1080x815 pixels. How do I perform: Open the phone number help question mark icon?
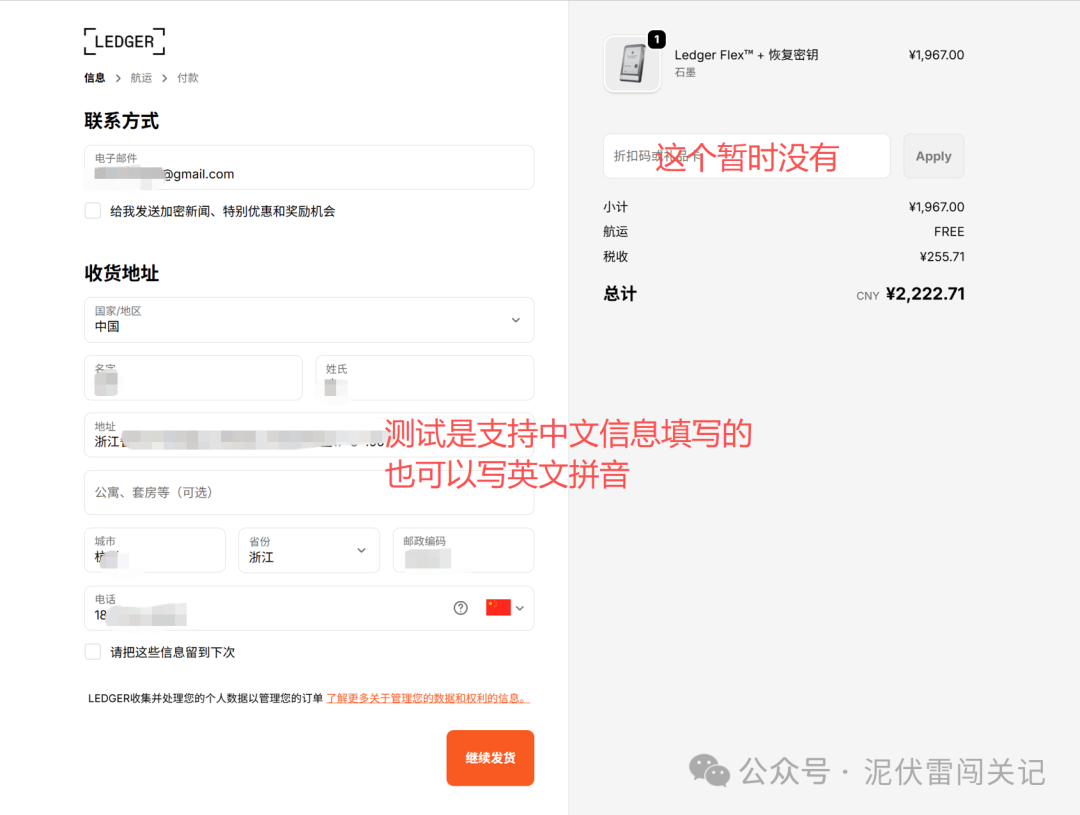pos(459,608)
